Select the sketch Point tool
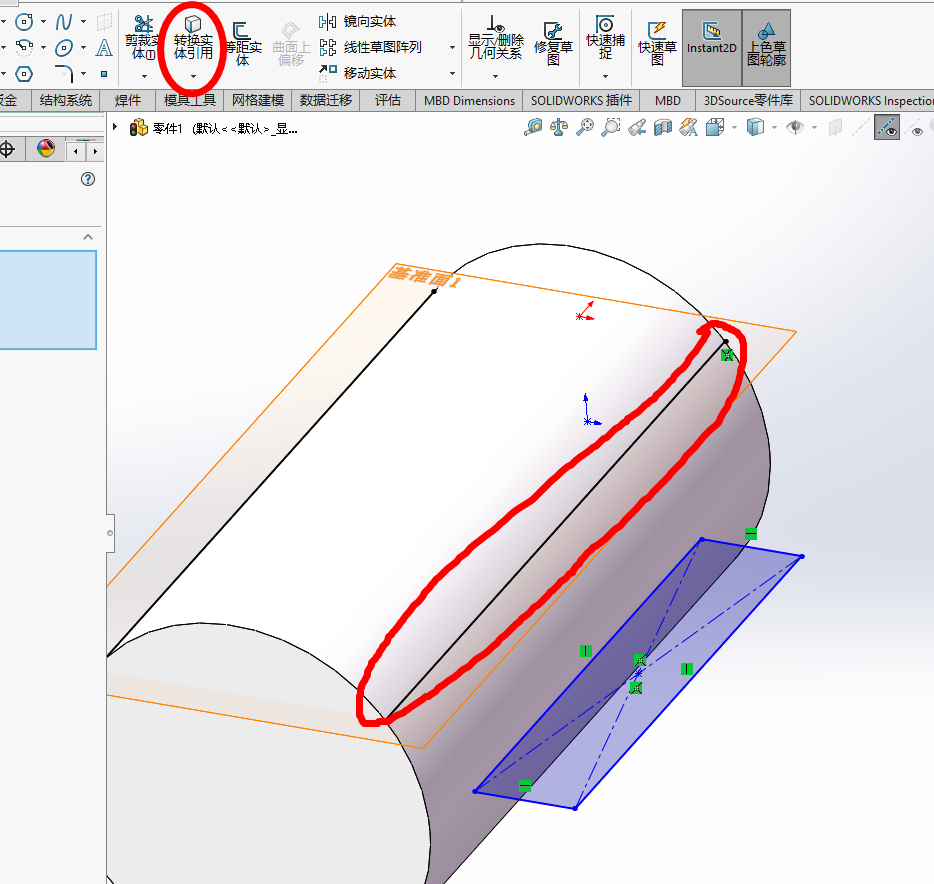 (x=104, y=74)
